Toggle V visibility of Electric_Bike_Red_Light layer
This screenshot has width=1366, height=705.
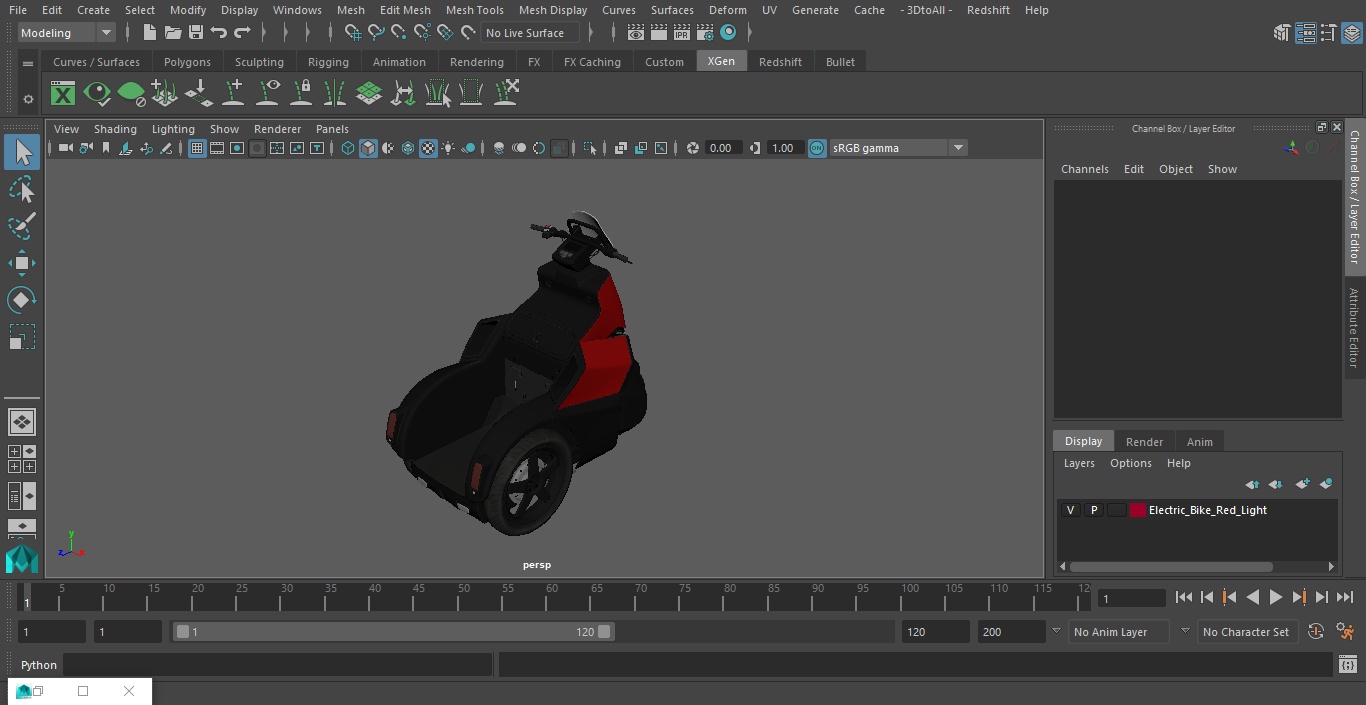(1070, 510)
